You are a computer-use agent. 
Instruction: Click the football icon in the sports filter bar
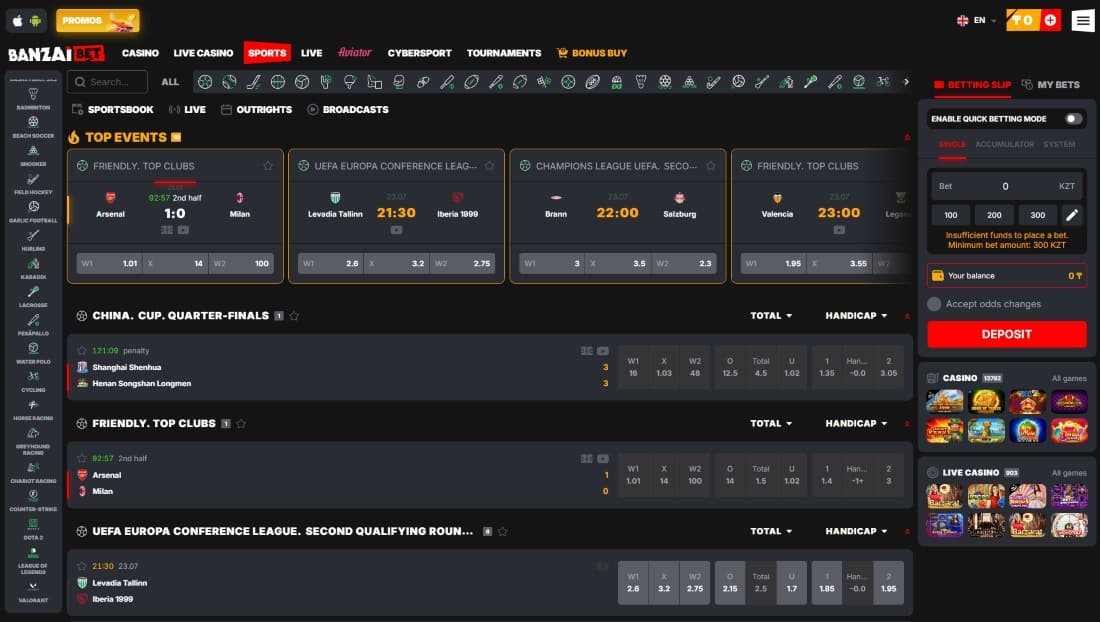[205, 82]
